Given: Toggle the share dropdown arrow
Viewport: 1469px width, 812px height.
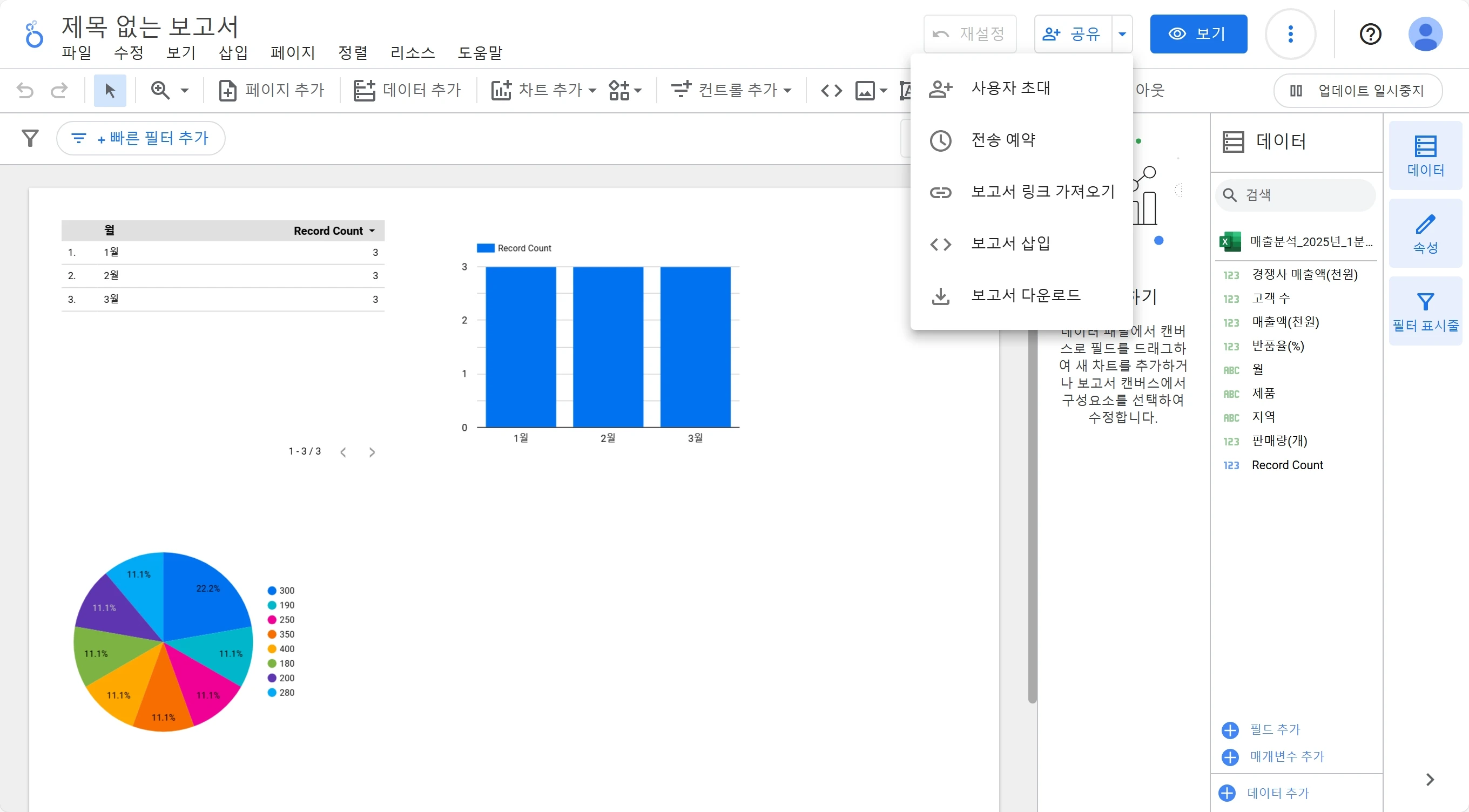Looking at the screenshot, I should coord(1122,33).
